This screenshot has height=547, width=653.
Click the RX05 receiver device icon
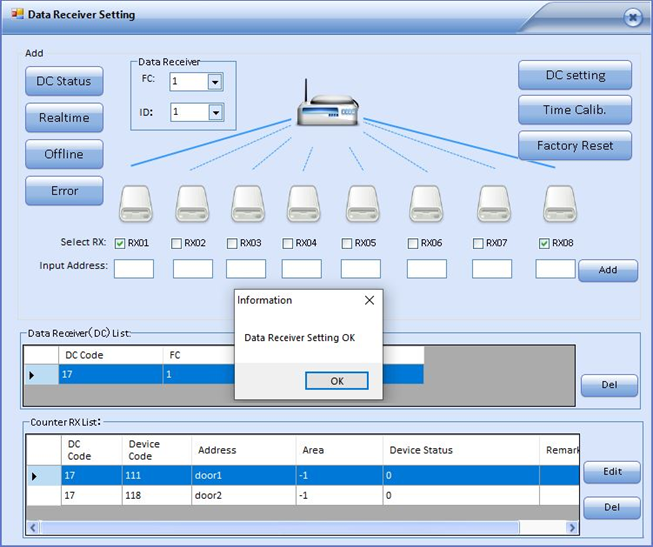coord(362,204)
